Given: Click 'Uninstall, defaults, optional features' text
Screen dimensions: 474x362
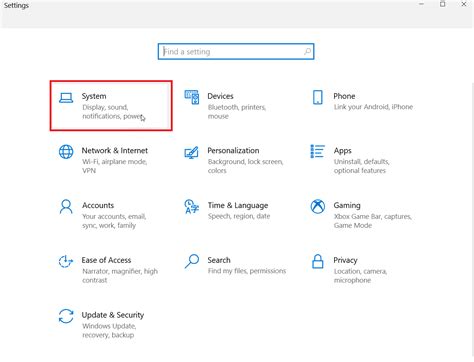Looking at the screenshot, I should pyautogui.click(x=362, y=166).
